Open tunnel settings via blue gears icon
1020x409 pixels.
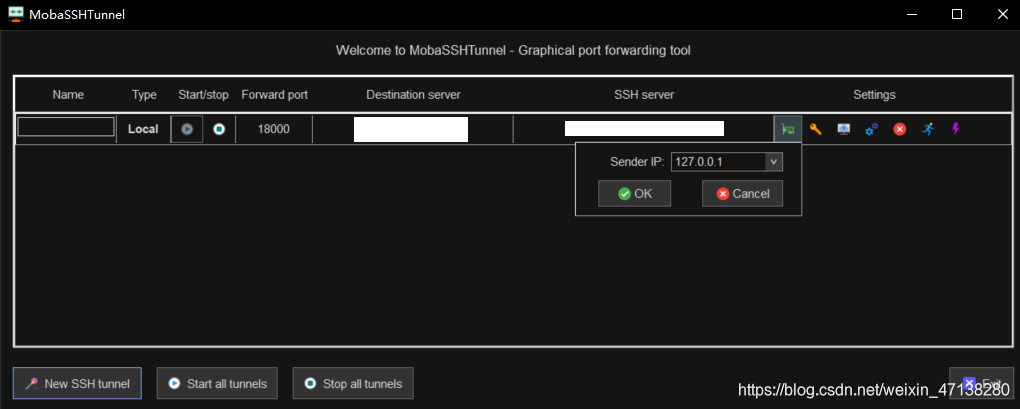coord(872,129)
